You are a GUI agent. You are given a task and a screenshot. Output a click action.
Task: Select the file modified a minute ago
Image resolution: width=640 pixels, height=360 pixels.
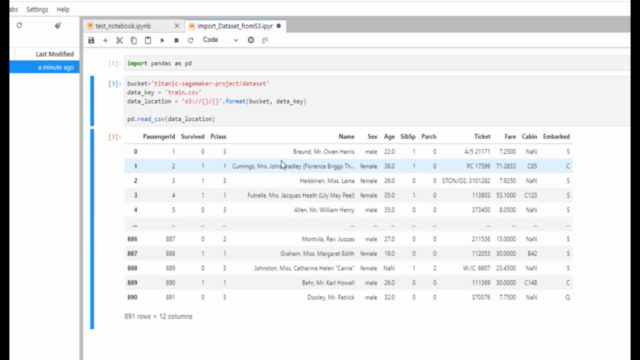[x=44, y=67]
